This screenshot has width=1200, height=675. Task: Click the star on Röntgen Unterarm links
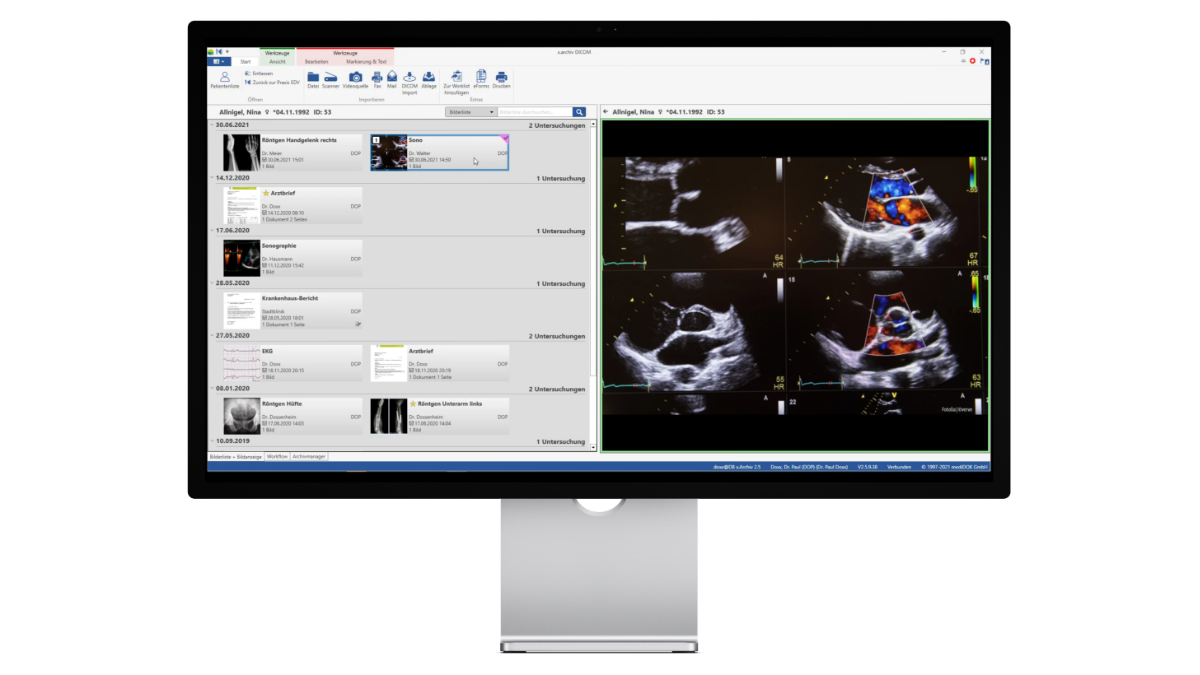pyautogui.click(x=413, y=403)
